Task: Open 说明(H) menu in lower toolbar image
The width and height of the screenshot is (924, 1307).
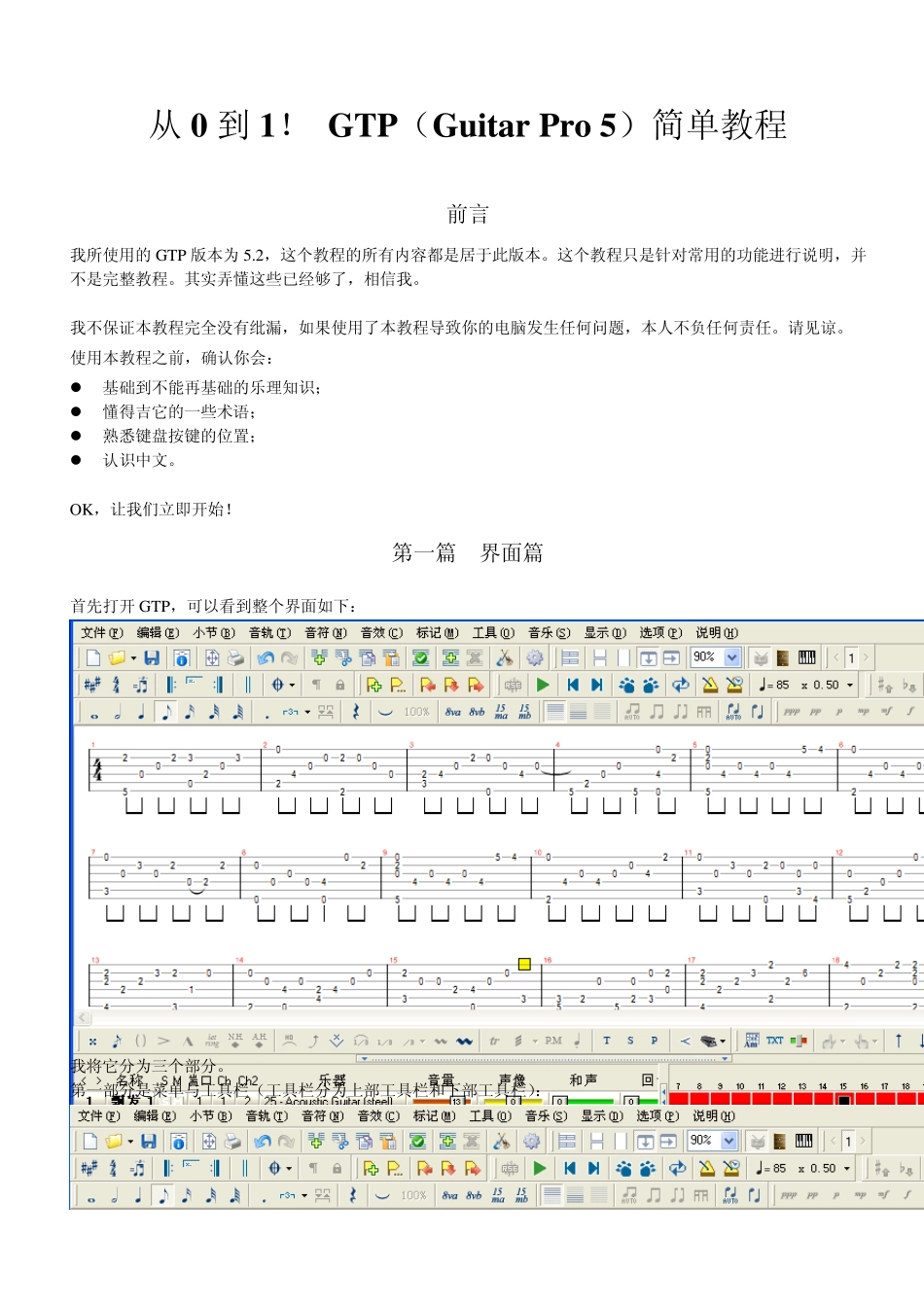Action: (713, 1115)
